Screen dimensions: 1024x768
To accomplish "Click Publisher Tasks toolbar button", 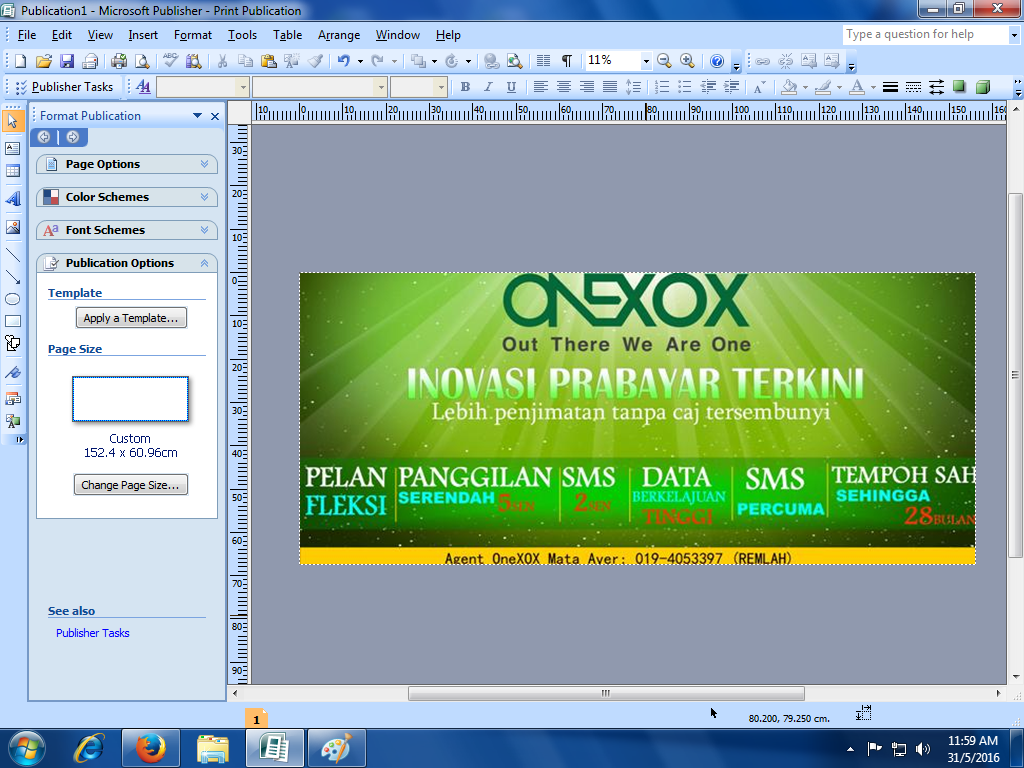I will 64,87.
